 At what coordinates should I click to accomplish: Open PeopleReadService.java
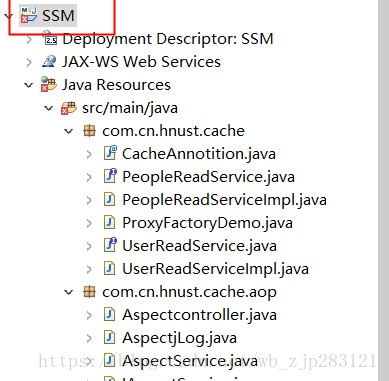tap(208, 177)
